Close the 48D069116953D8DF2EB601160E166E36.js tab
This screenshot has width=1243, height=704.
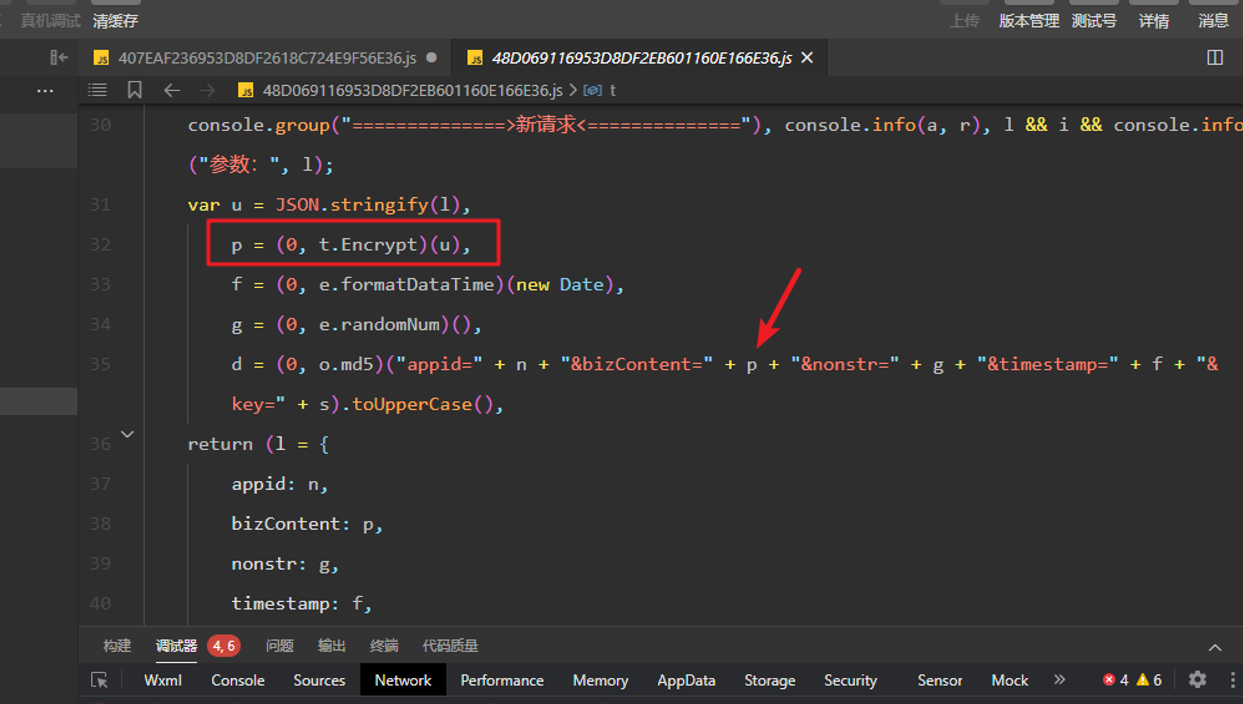(x=807, y=58)
